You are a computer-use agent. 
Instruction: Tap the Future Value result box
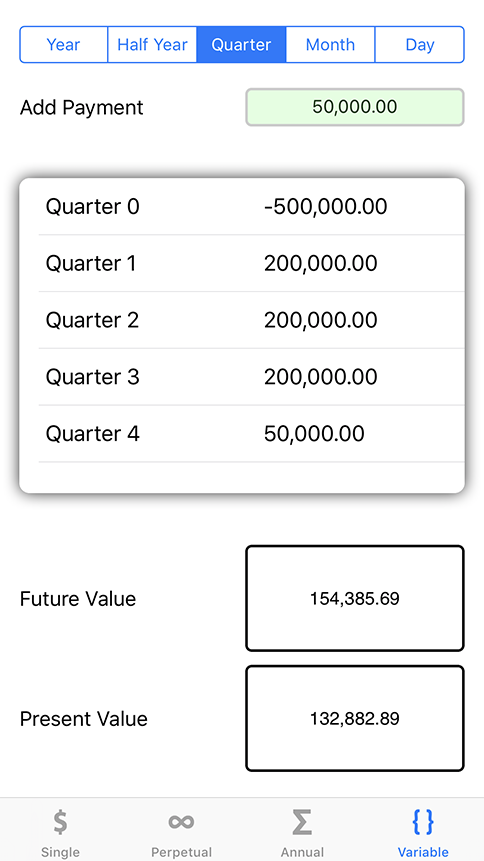tap(355, 599)
